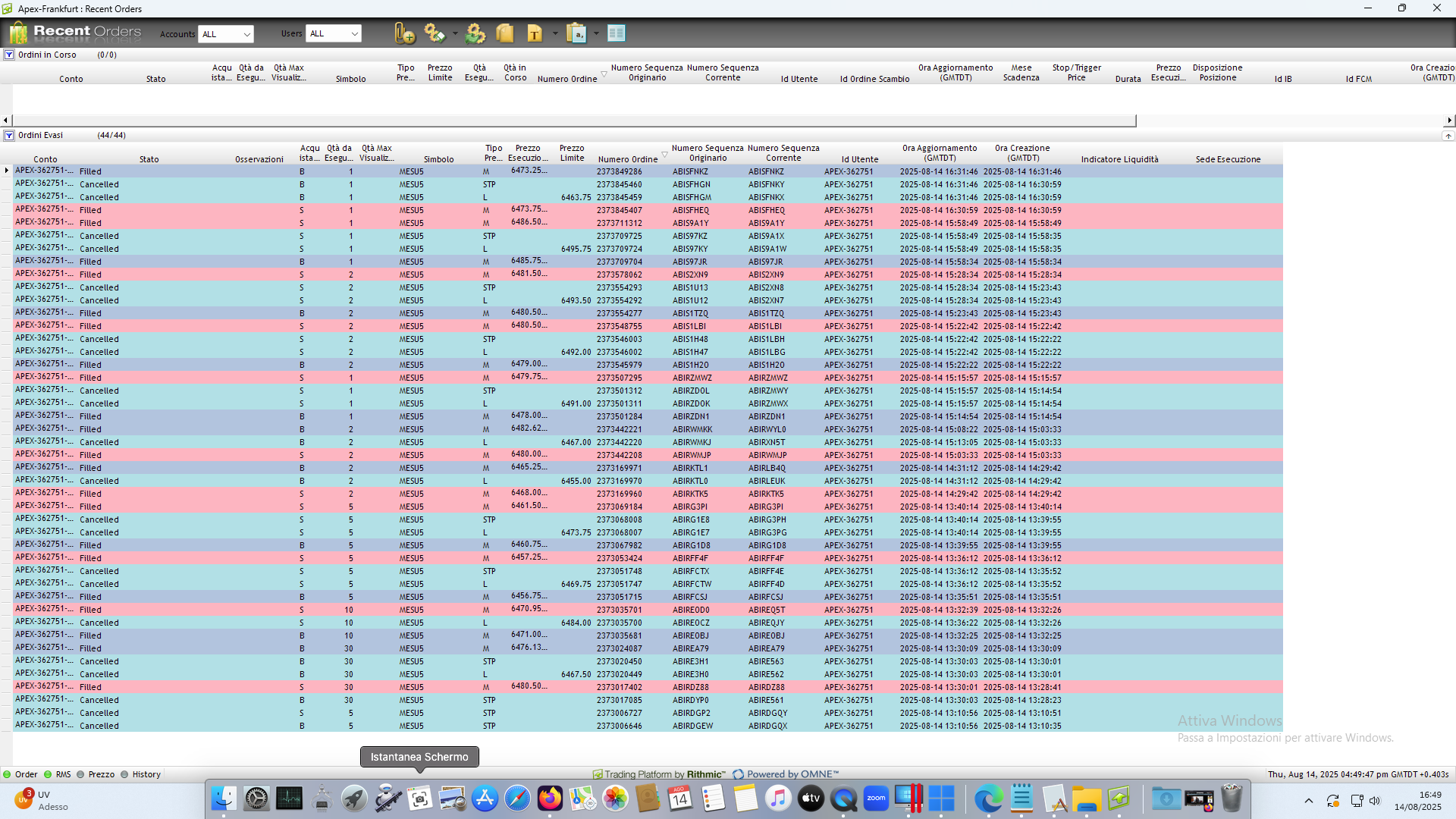The image size is (1456, 819).
Task: Click the yellow folder toolbar icon
Action: (x=505, y=33)
